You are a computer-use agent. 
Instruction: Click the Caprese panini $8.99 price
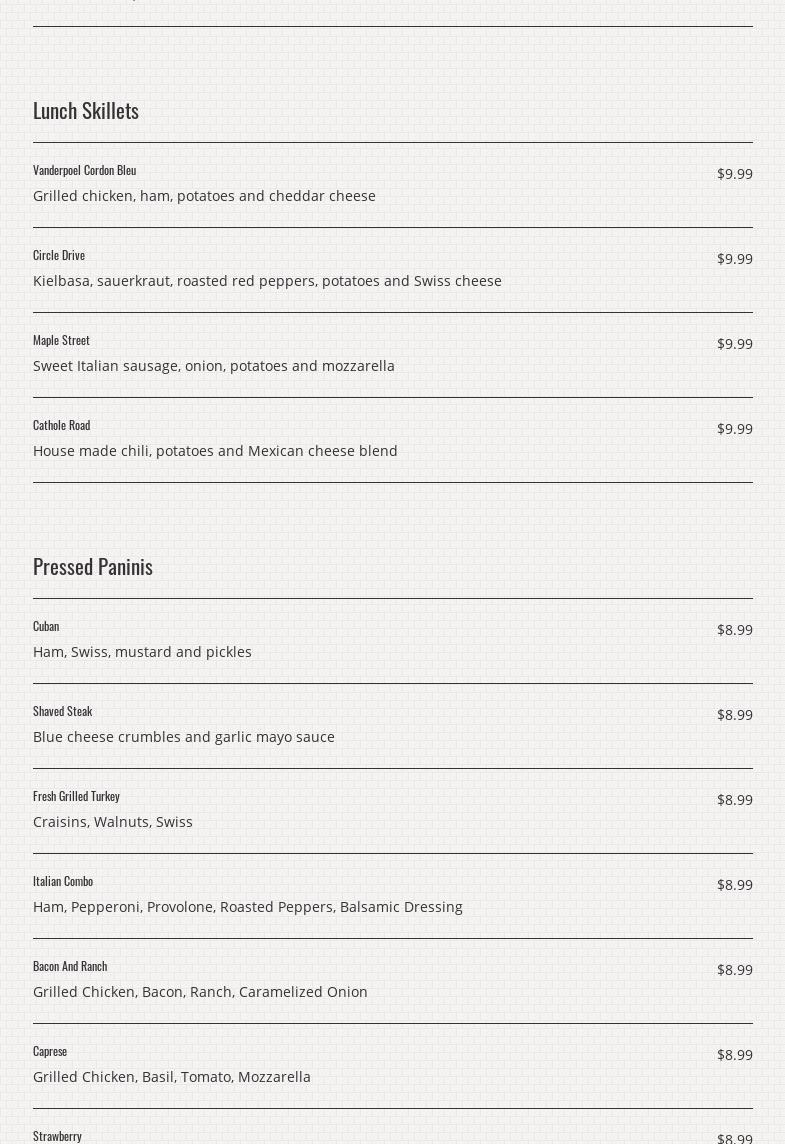(x=734, y=1055)
